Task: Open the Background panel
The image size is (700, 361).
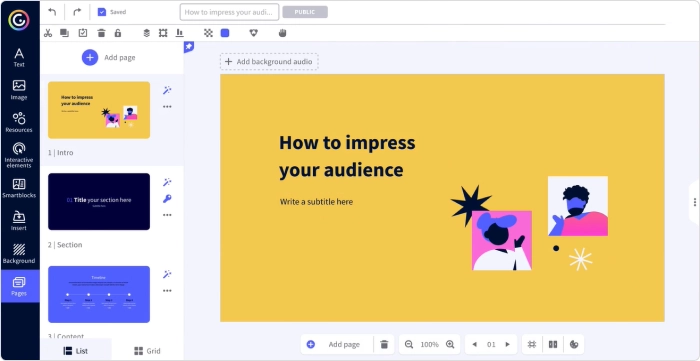Action: (x=19, y=253)
